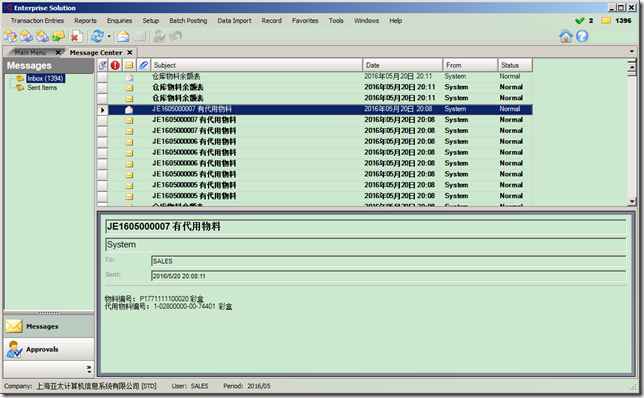Open the Record menu
This screenshot has height=398, width=644.
click(271, 21)
